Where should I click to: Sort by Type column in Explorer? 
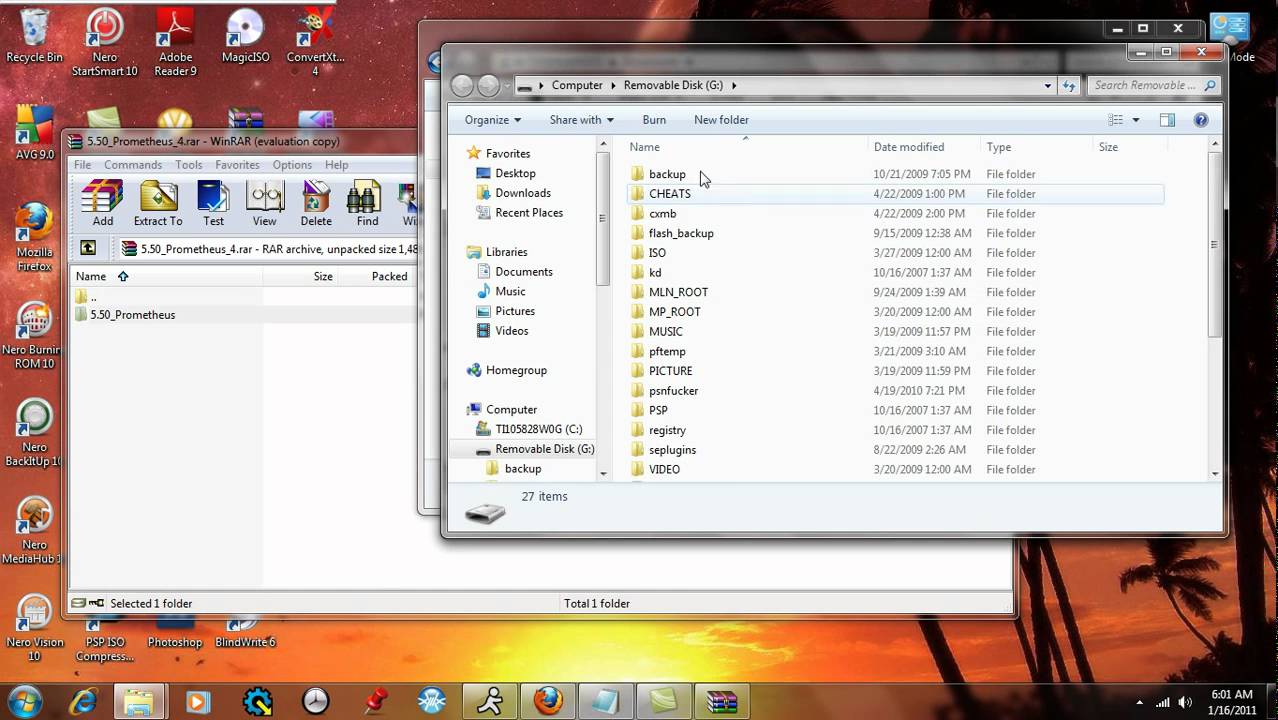point(1037,147)
